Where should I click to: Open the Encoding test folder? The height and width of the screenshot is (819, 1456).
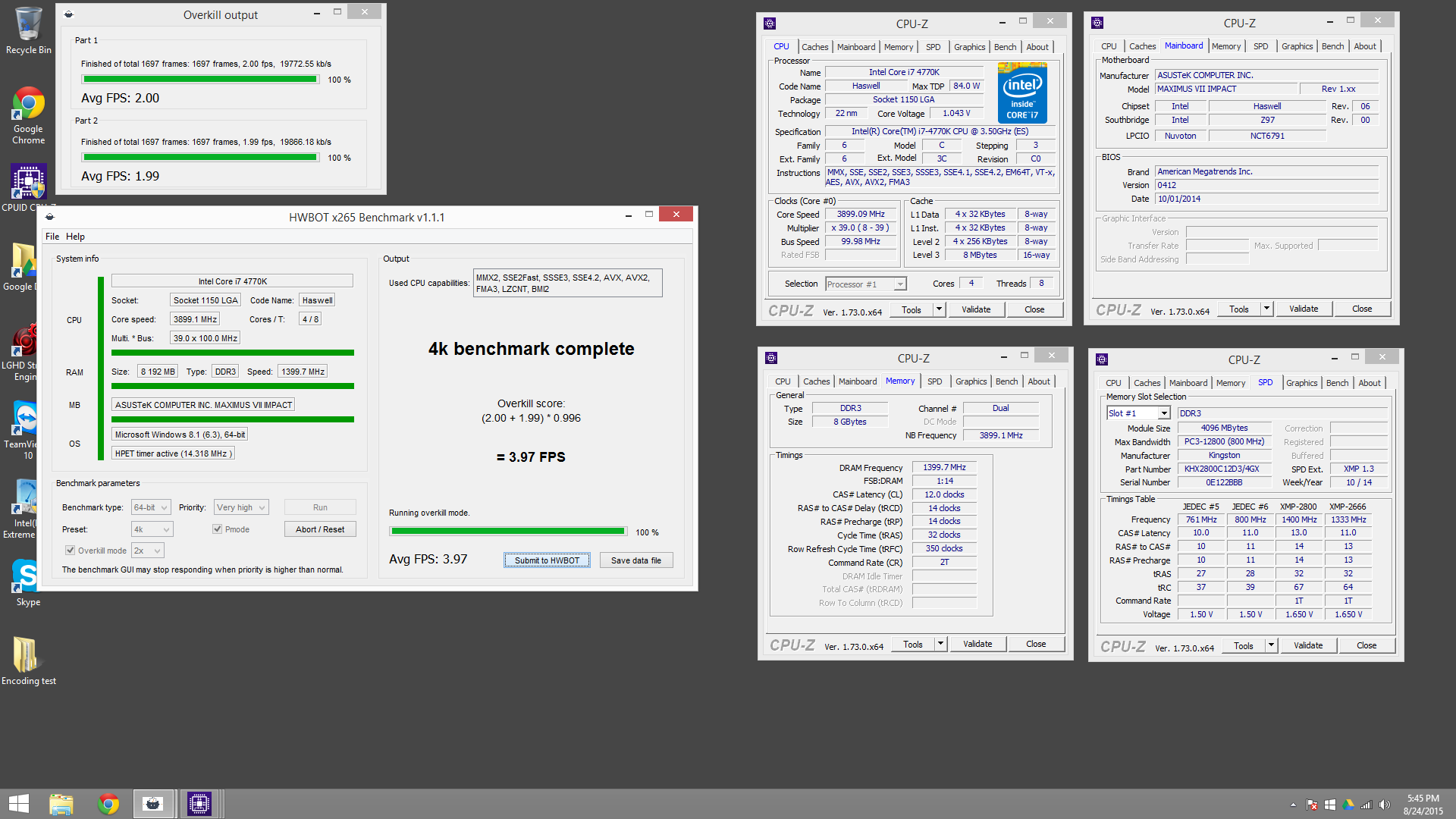click(x=28, y=660)
